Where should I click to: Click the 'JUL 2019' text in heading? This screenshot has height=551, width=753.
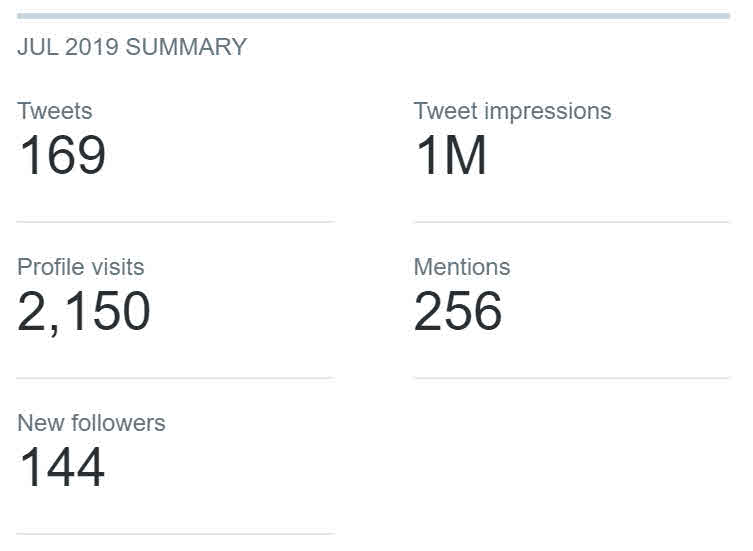click(66, 47)
